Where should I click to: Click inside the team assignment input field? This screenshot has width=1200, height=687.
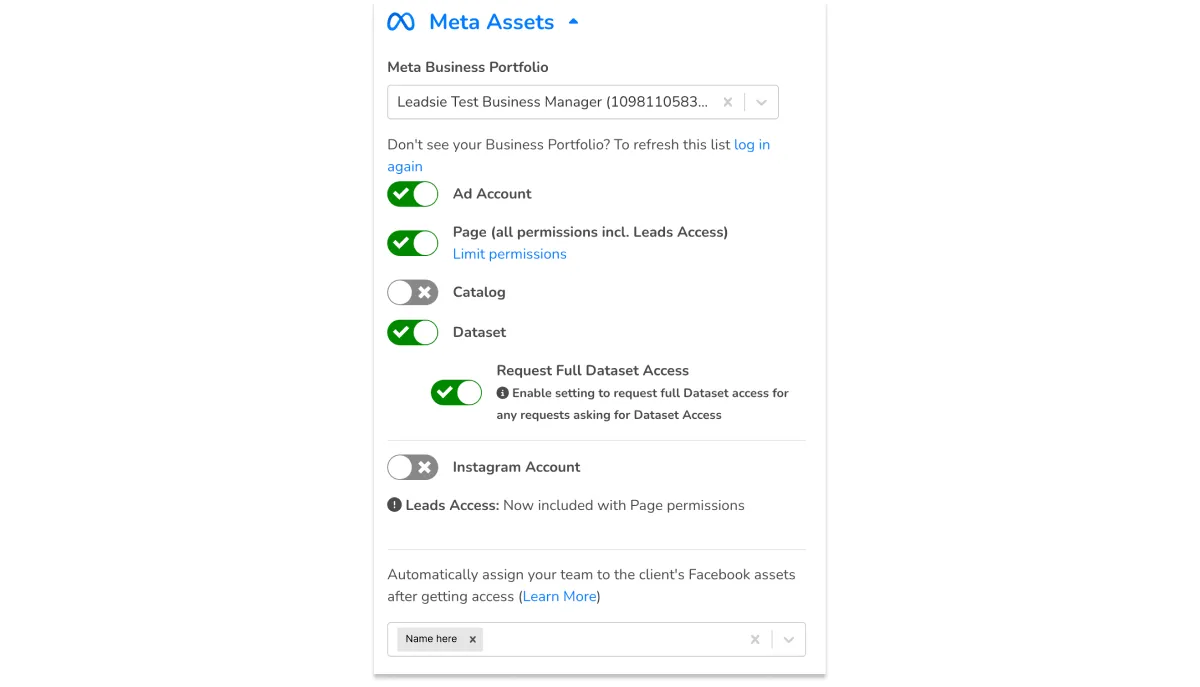tap(597, 639)
